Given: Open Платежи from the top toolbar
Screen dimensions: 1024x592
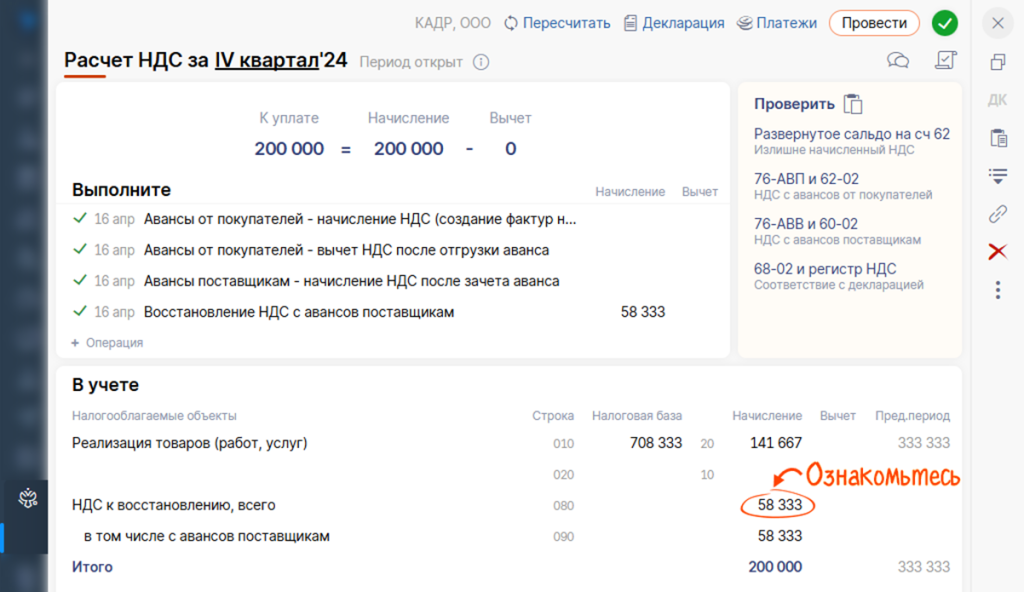Looking at the screenshot, I should point(745,23).
